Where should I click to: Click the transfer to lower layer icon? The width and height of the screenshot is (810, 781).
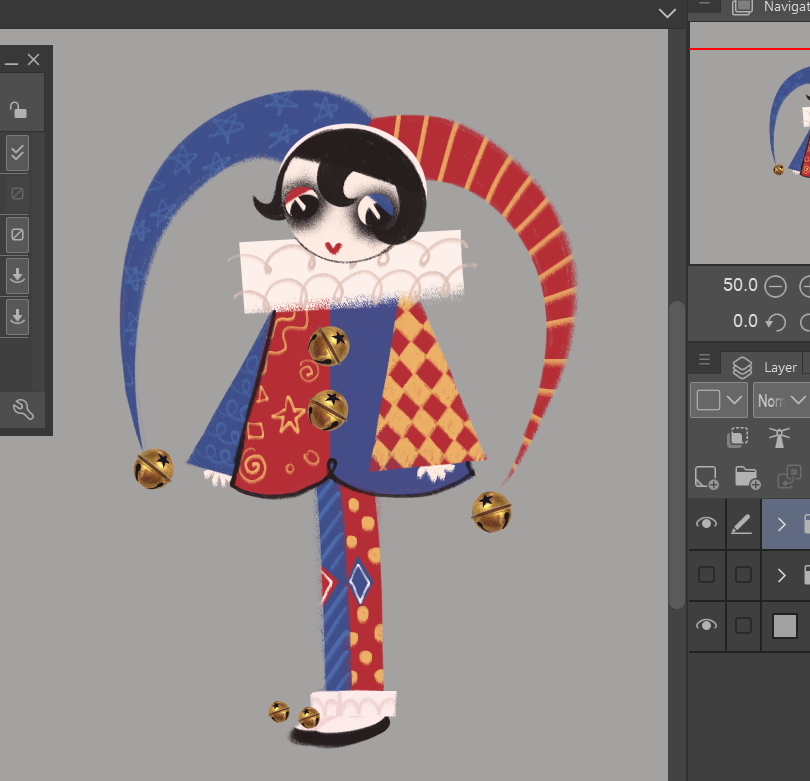pyautogui.click(x=789, y=477)
